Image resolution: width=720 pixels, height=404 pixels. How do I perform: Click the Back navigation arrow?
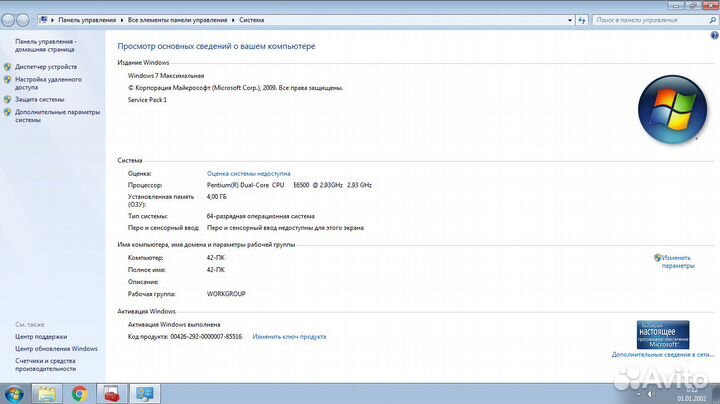click(x=10, y=19)
